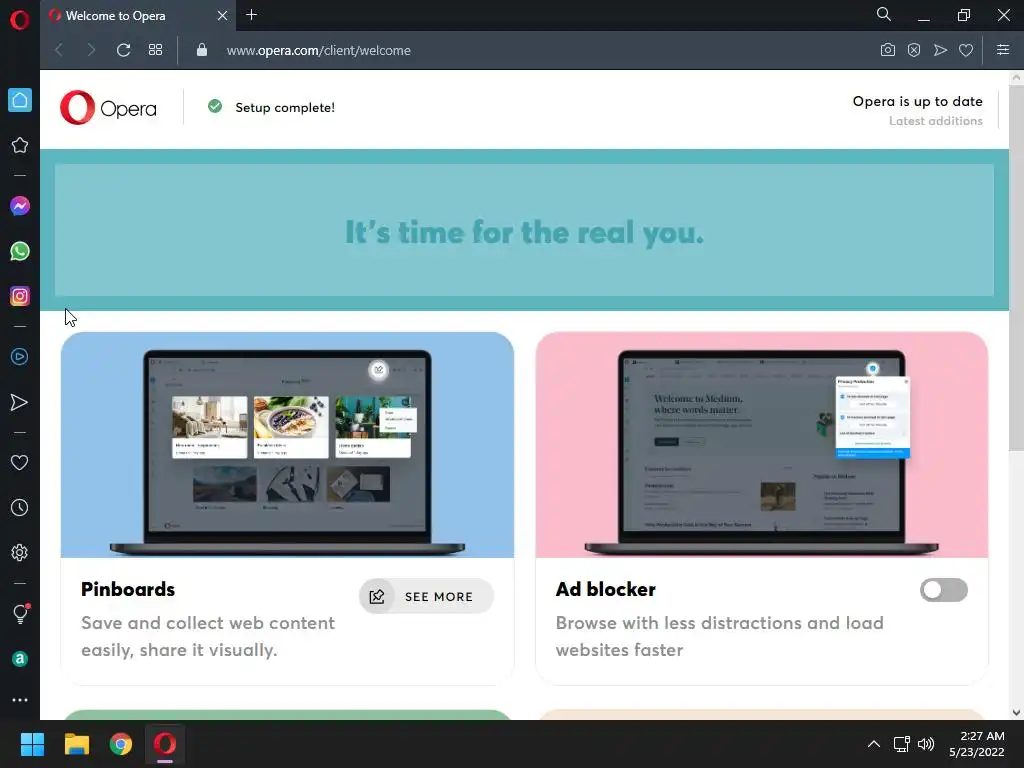Open lightbulb tips icon in sidebar

point(20,614)
